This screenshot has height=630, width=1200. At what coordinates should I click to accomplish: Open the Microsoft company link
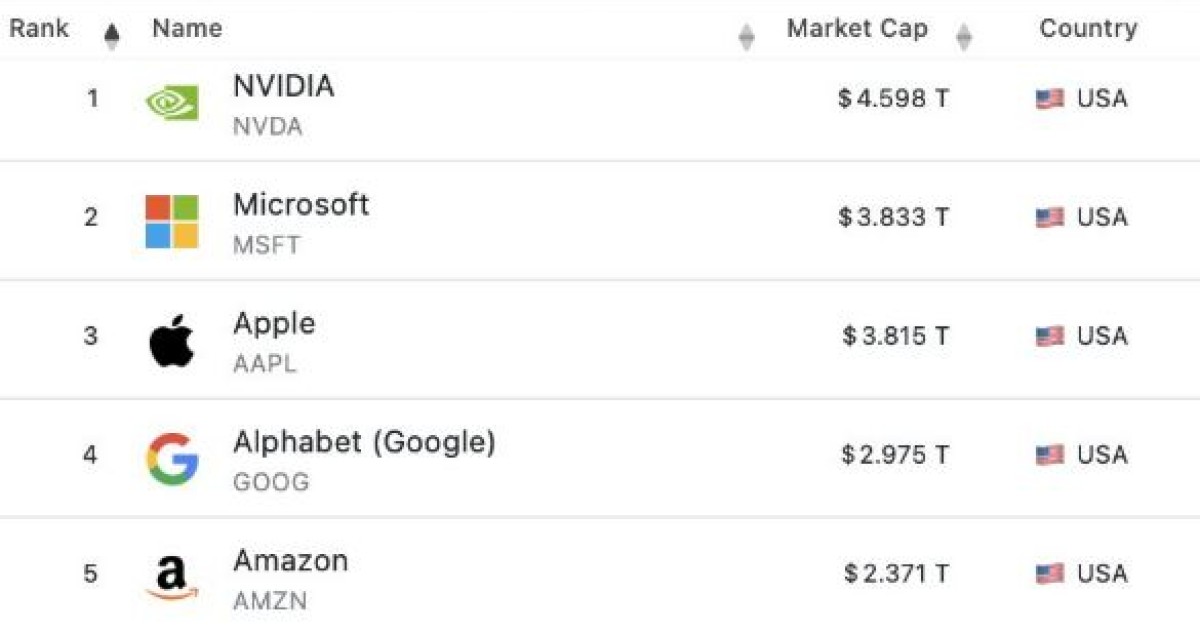[x=301, y=205]
